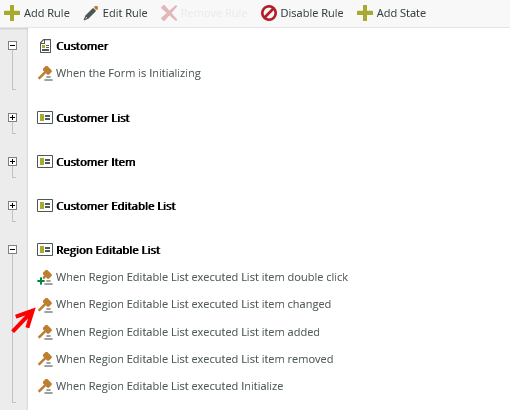
Task: Click the gavel icon for List item double click
Action: [45, 277]
